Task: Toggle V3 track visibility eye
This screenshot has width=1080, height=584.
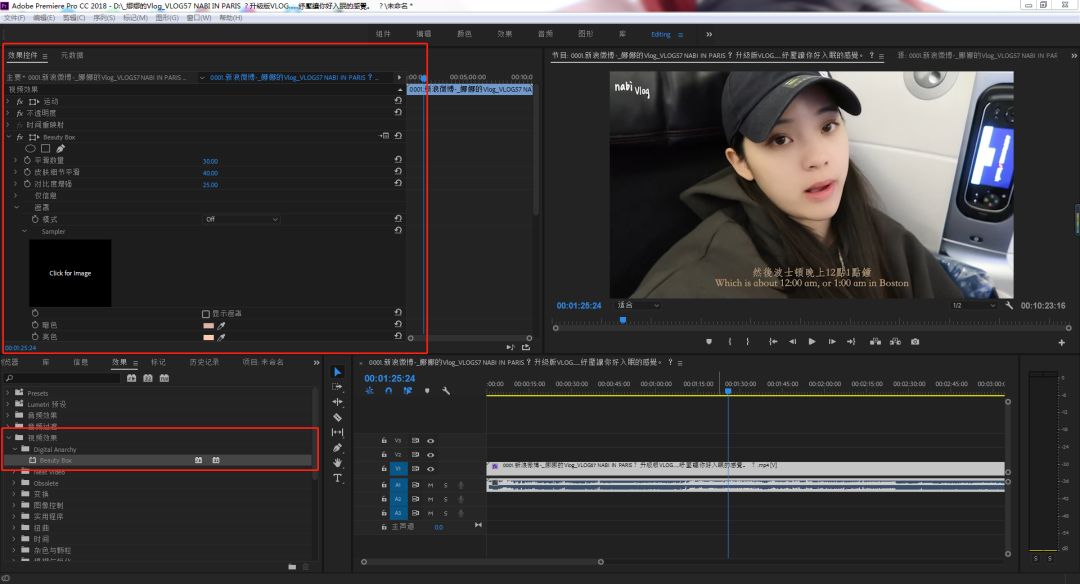Action: click(430, 441)
